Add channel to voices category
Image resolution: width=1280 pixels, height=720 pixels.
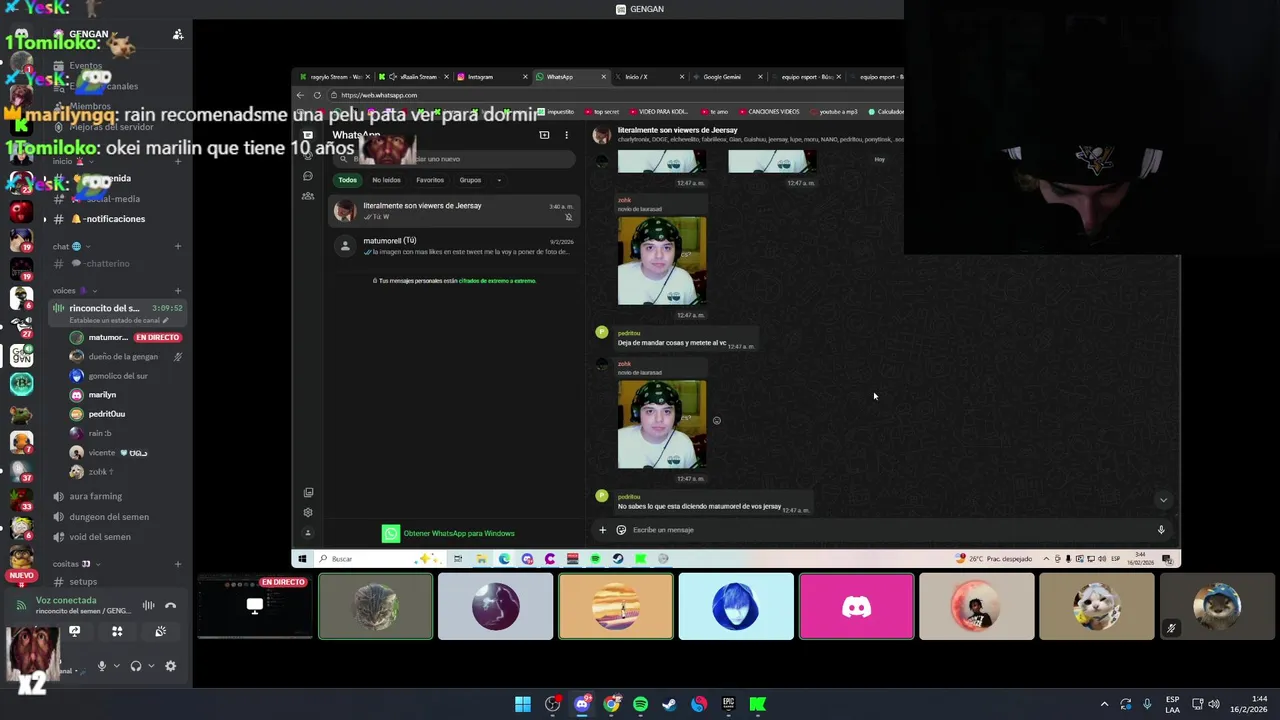click(x=178, y=290)
